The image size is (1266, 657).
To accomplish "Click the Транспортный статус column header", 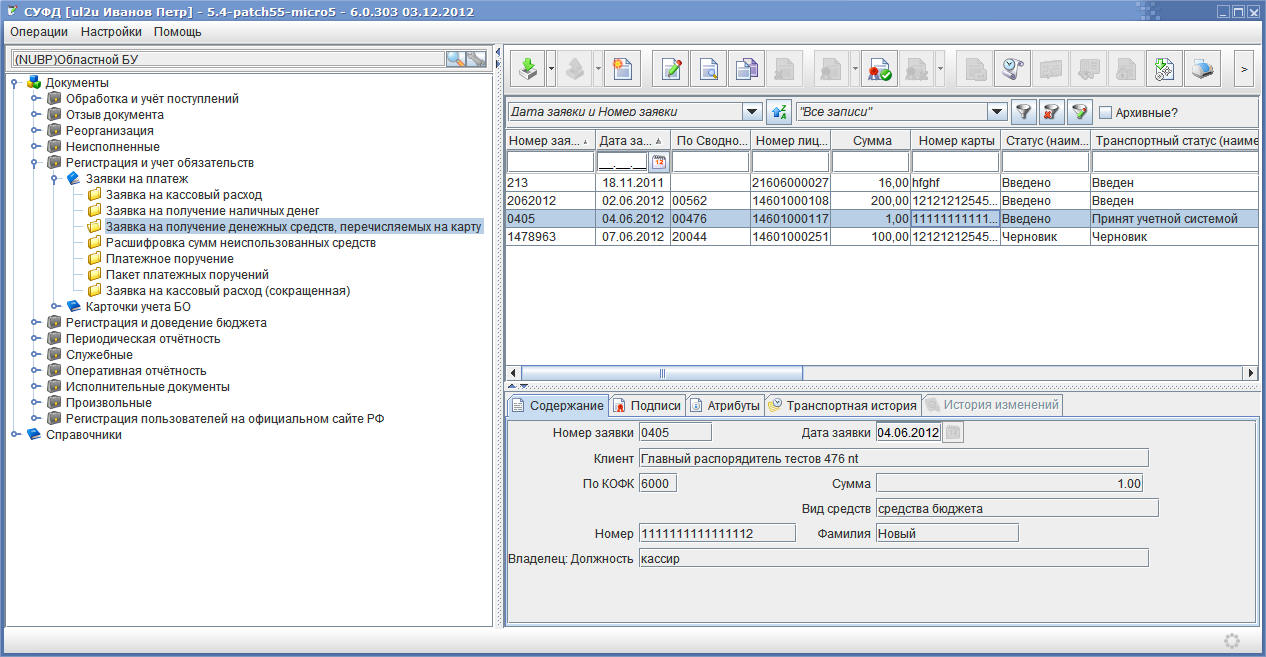I will [x=1175, y=141].
